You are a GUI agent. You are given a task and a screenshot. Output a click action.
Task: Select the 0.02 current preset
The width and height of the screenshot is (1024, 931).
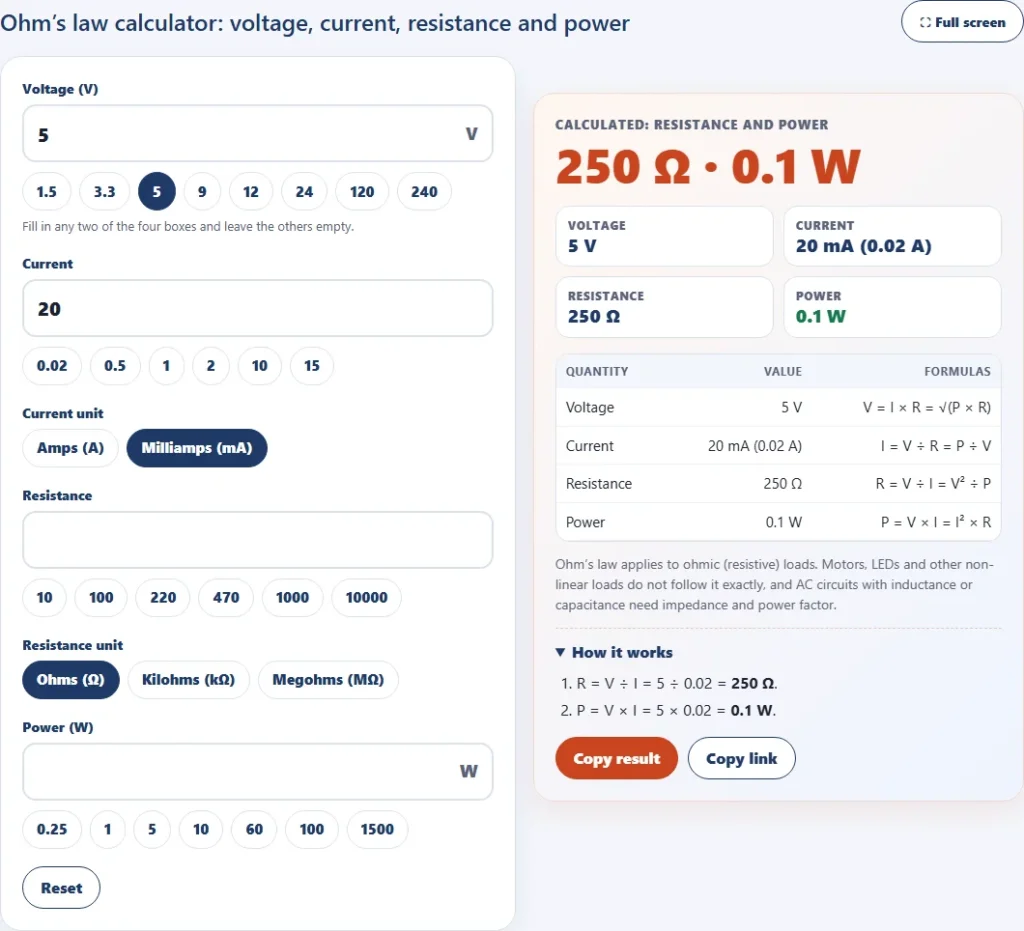coord(52,366)
